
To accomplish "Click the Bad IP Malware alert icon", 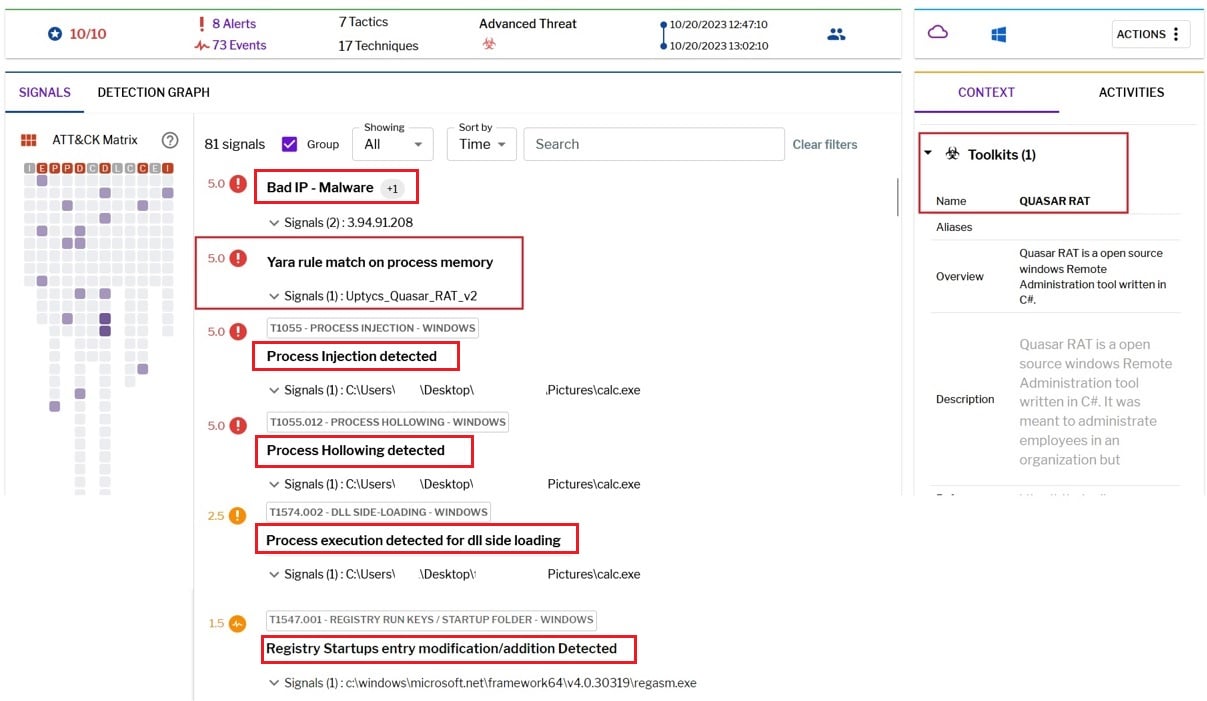I will [238, 184].
